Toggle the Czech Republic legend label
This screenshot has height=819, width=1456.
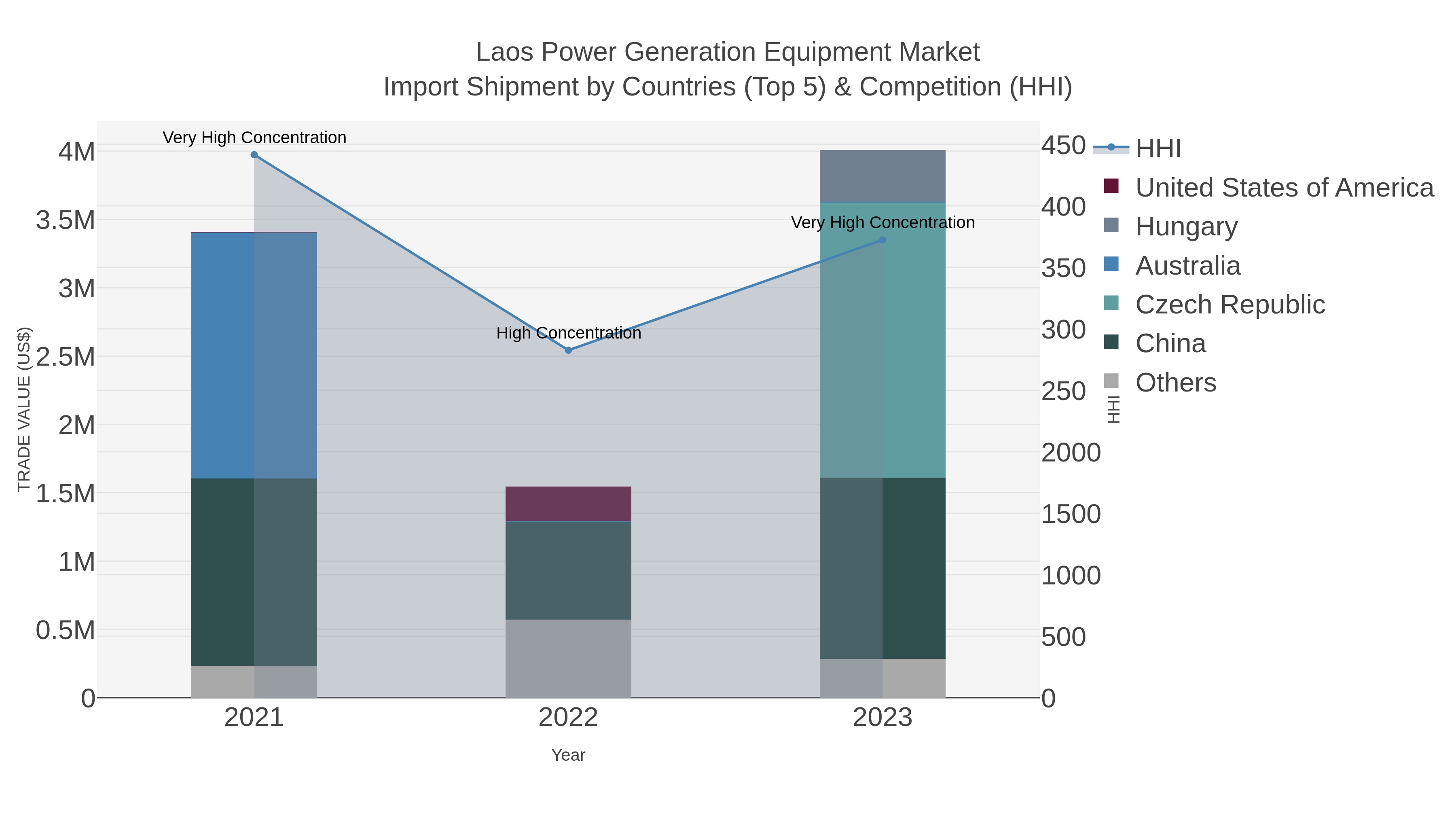click(x=1230, y=304)
